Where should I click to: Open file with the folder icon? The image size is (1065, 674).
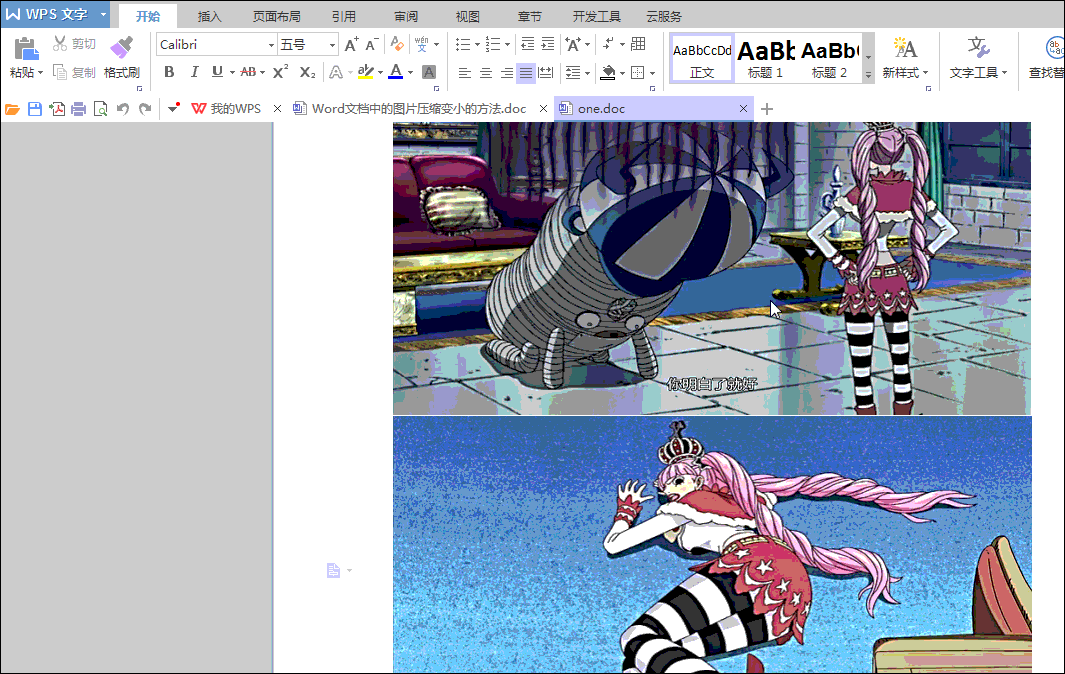click(x=12, y=109)
